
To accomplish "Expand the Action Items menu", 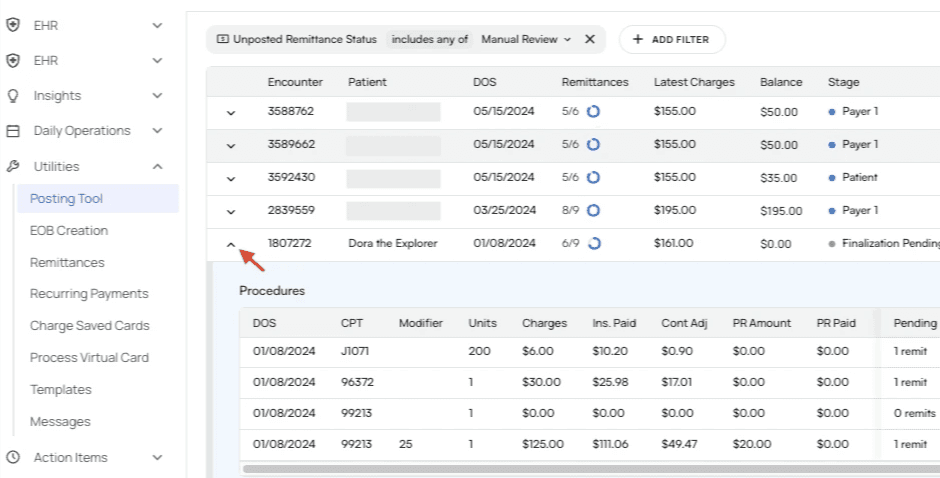I will pos(157,458).
